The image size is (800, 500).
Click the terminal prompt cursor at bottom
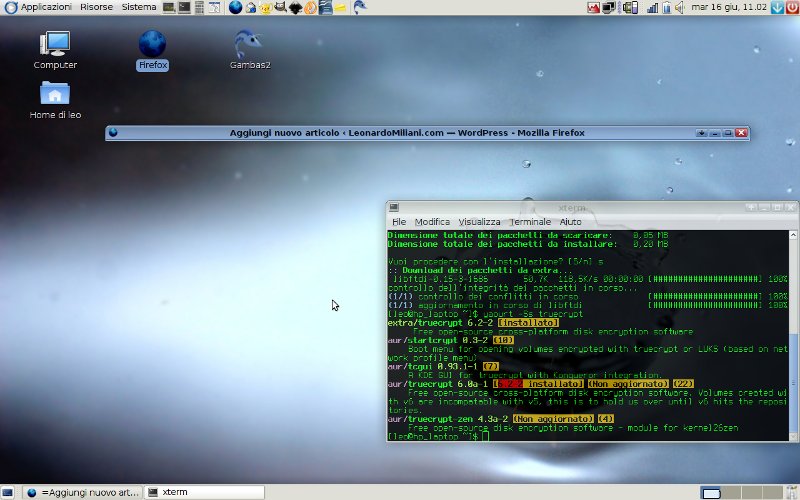[x=485, y=436]
